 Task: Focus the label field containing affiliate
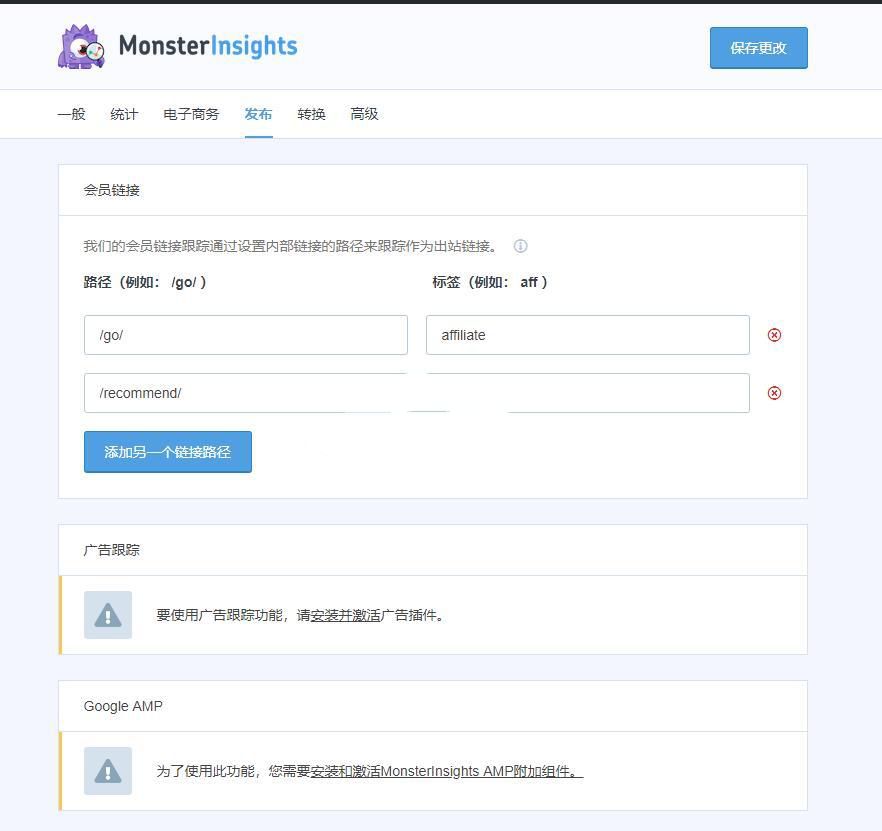[x=587, y=335]
